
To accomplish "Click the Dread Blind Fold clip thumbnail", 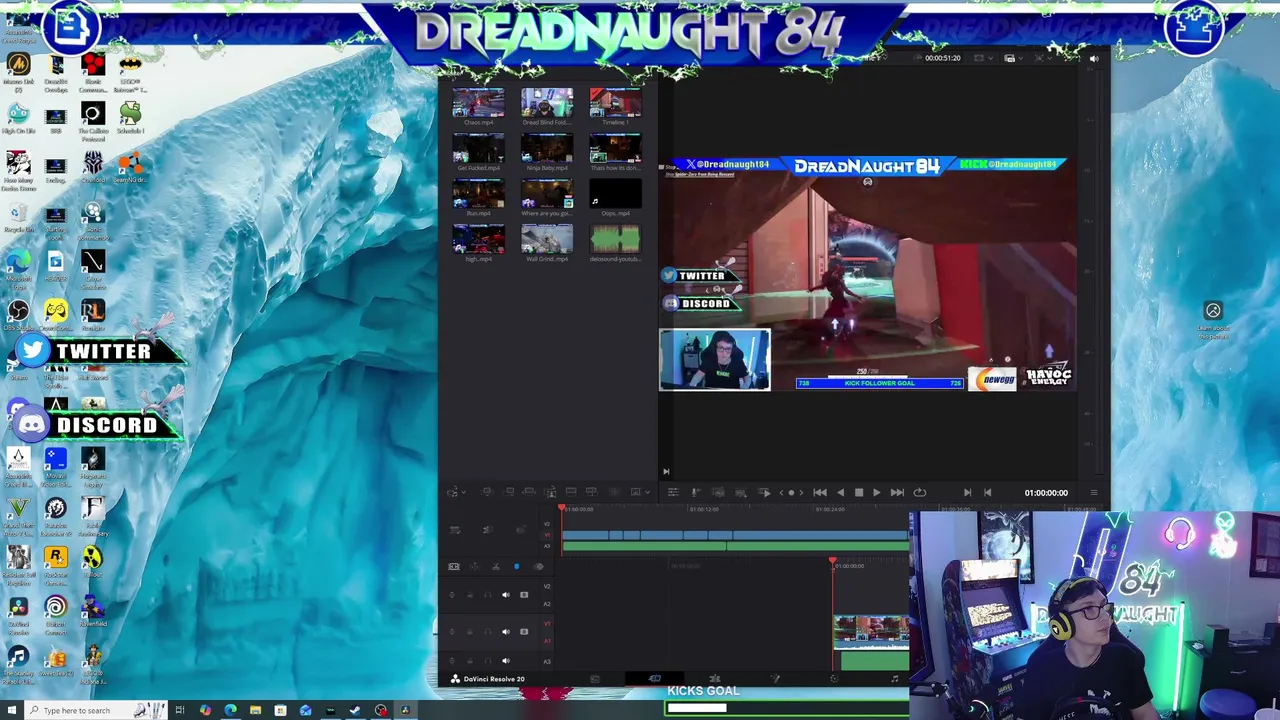I will (x=547, y=103).
